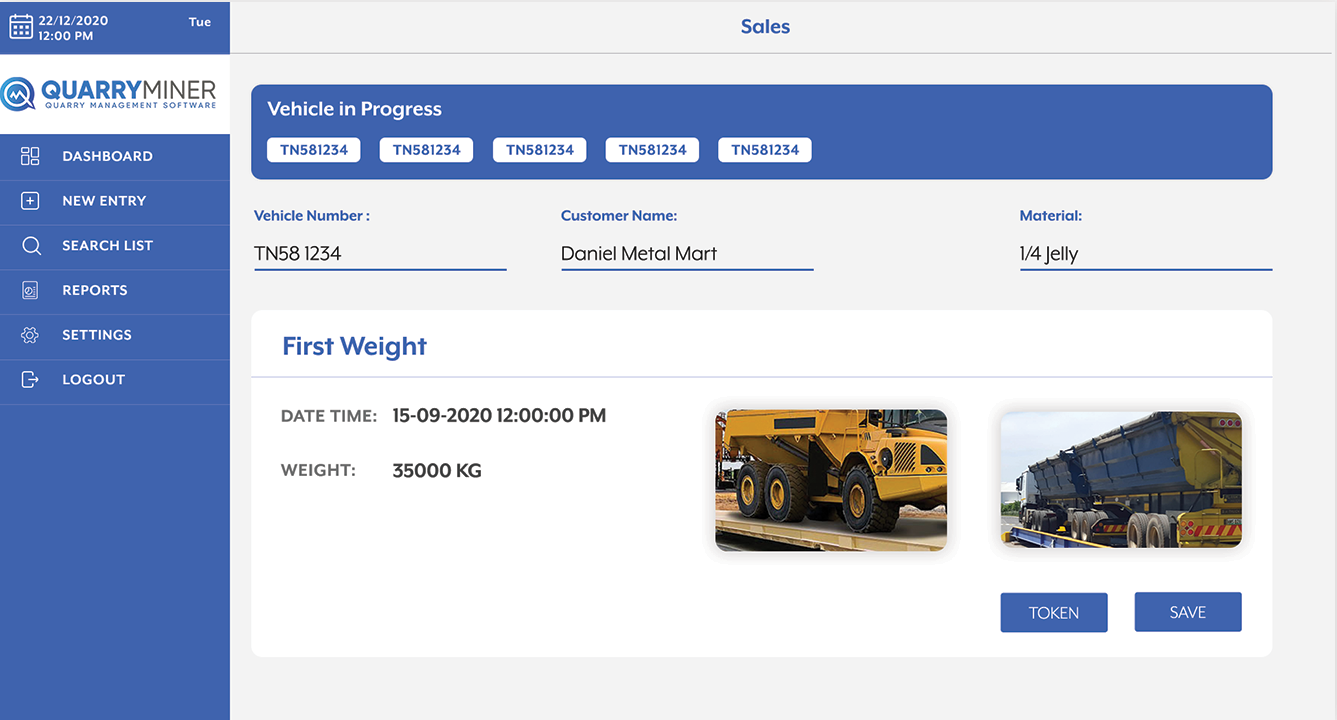Click the calendar icon beside the date
This screenshot has height=720, width=1337.
click(x=21, y=26)
